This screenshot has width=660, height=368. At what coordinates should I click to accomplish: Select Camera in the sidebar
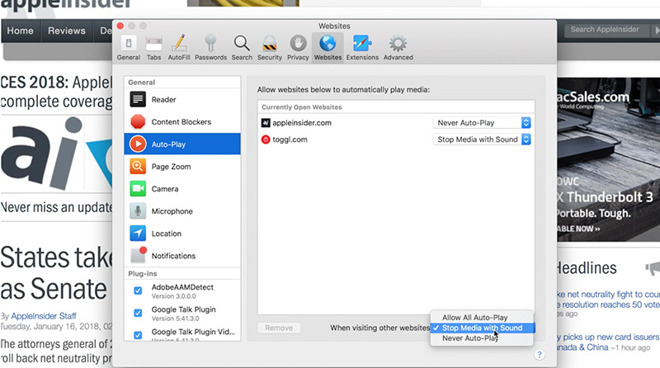click(182, 189)
